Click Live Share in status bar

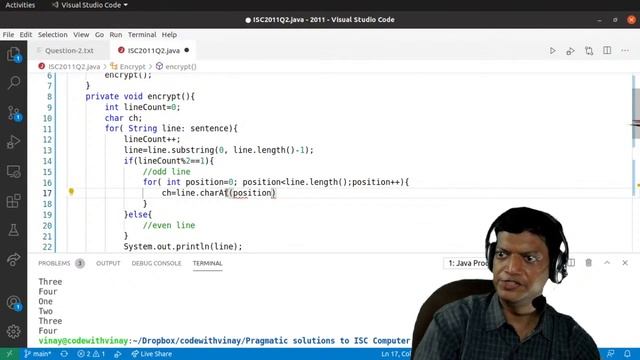[151, 354]
